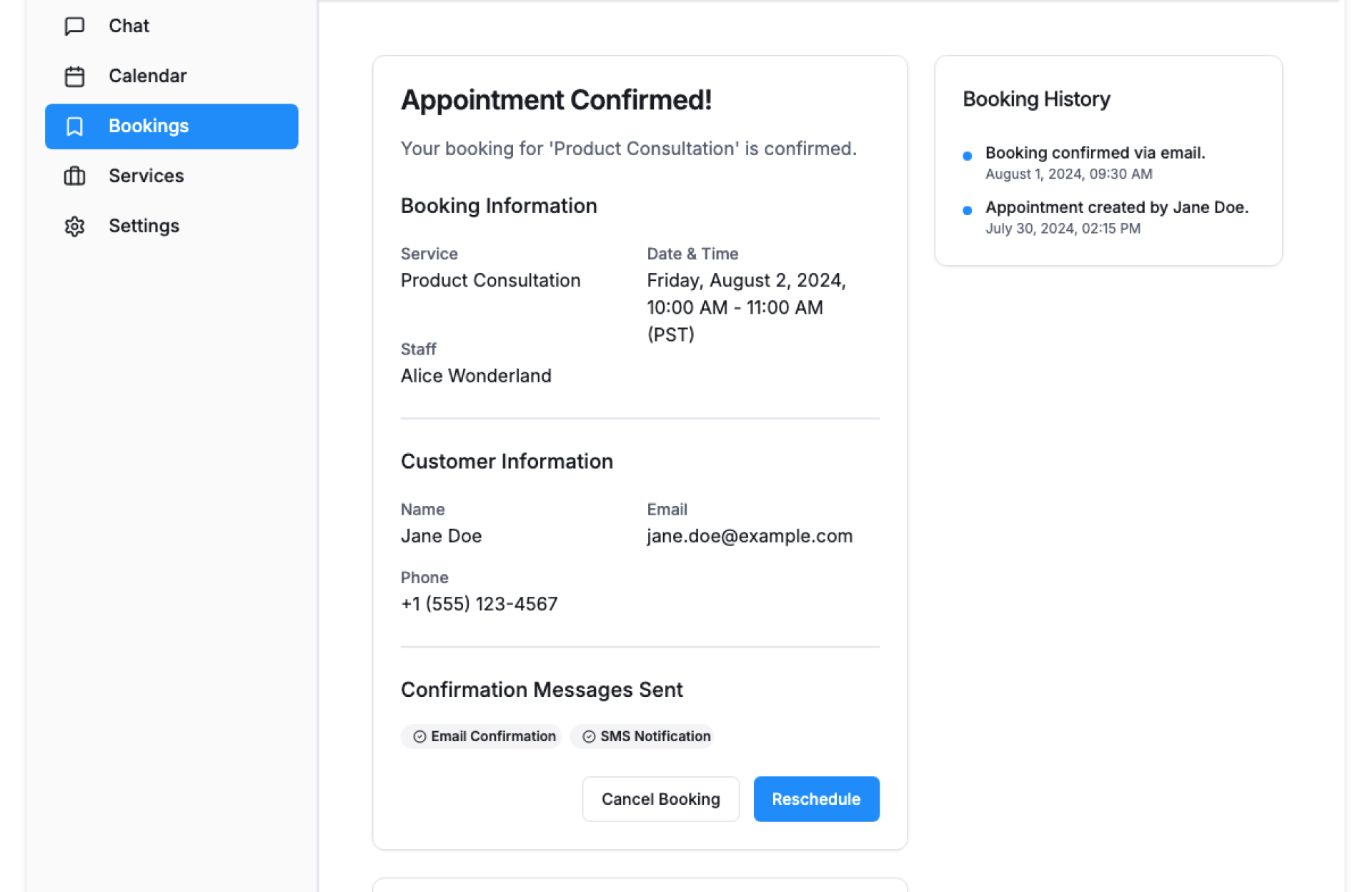The width and height of the screenshot is (1372, 892).
Task: Click the jane.doe@example.com email address
Action: click(749, 536)
